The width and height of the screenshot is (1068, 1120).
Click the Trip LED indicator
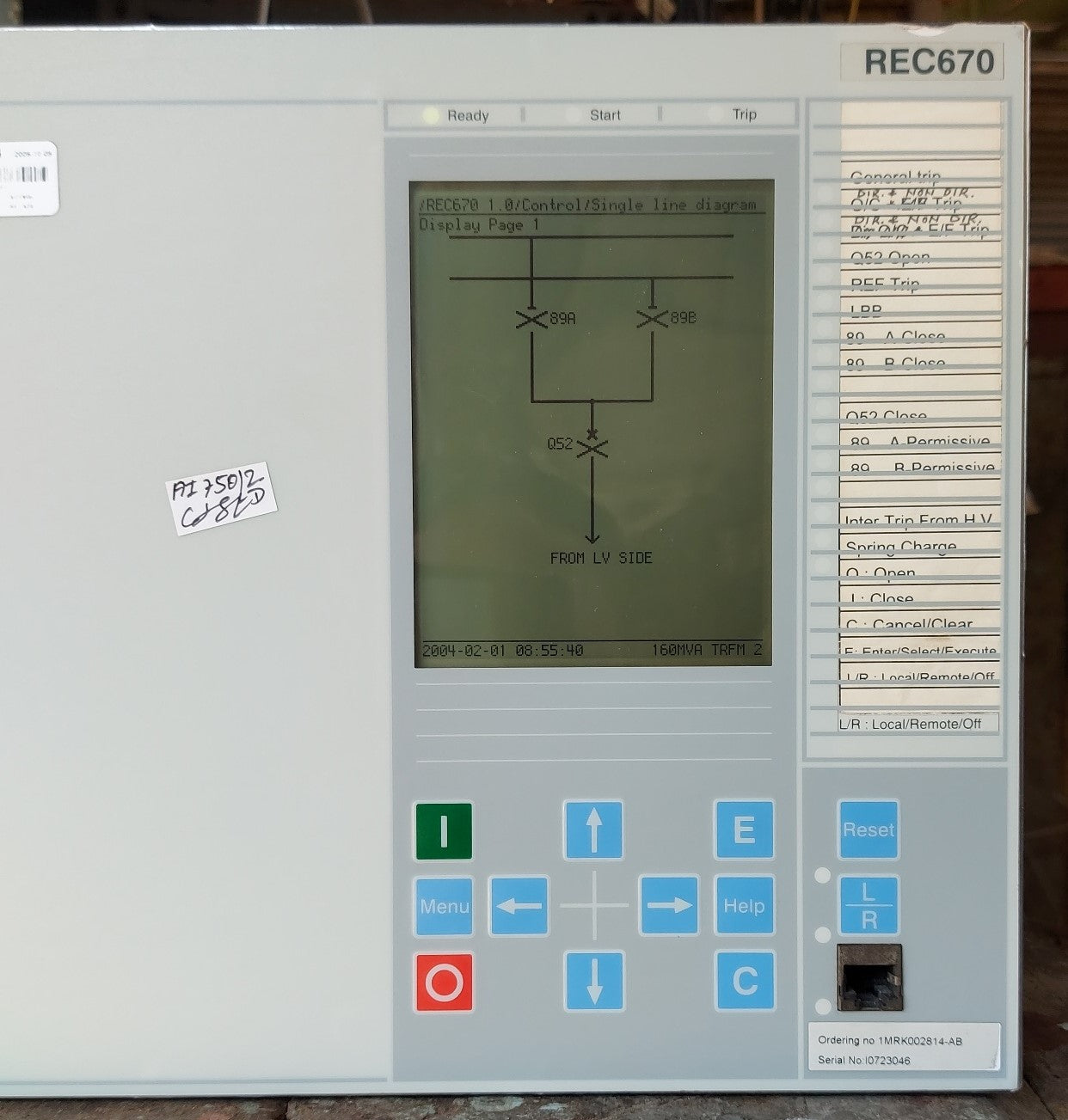point(715,113)
